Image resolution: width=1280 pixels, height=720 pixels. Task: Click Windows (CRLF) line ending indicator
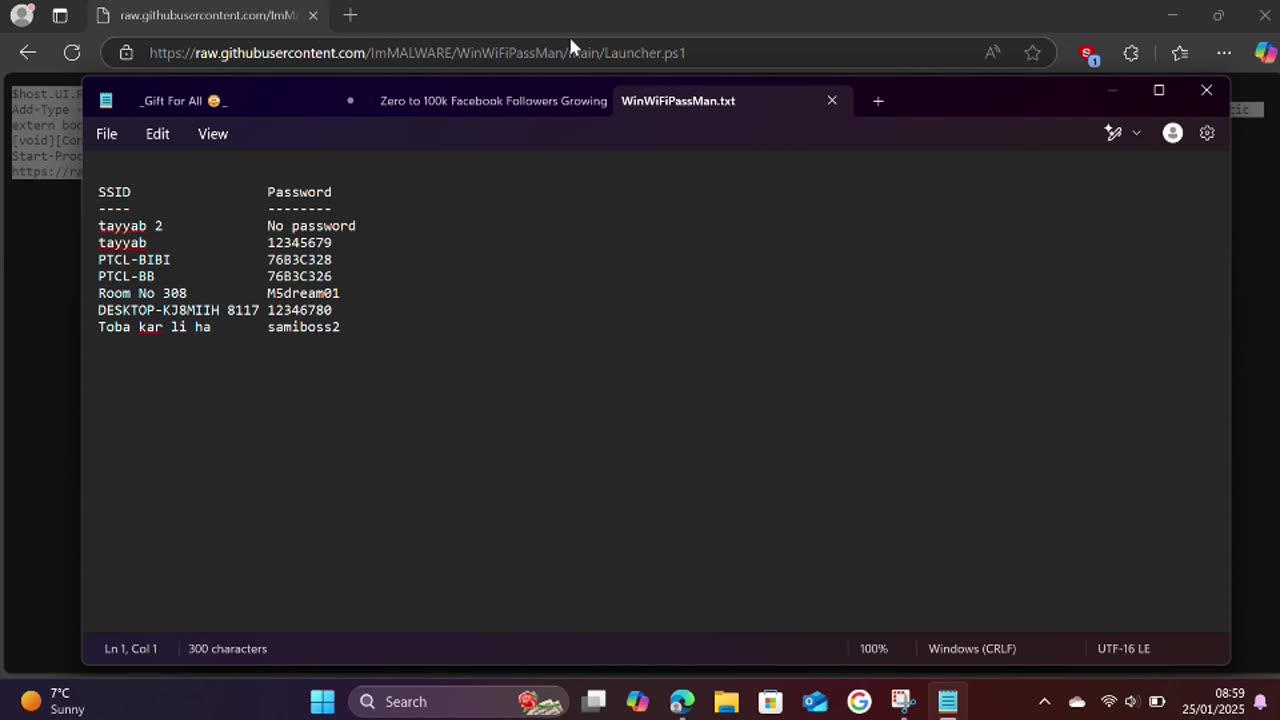(972, 649)
